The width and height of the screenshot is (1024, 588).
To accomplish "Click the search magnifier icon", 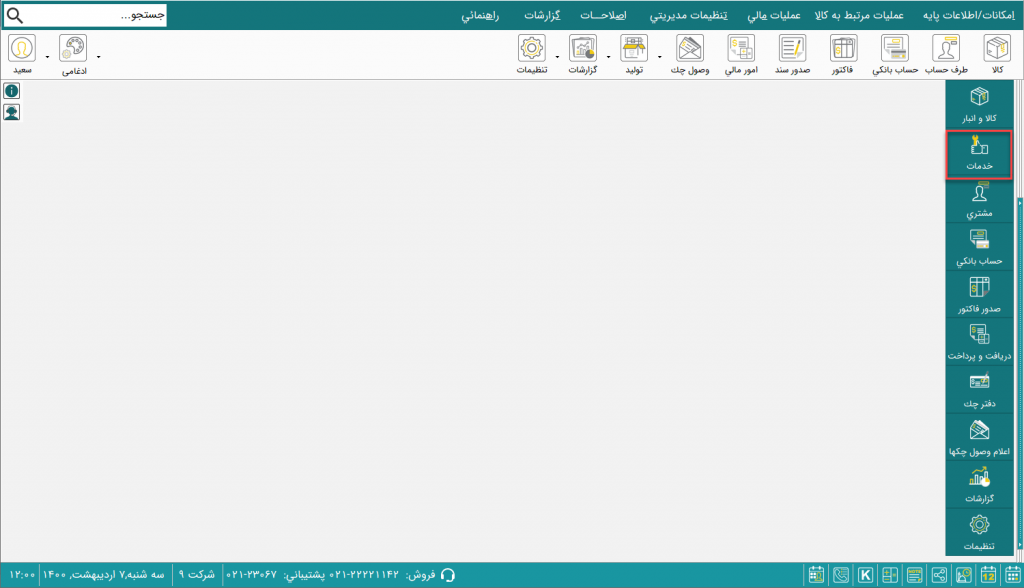I will click(14, 15).
